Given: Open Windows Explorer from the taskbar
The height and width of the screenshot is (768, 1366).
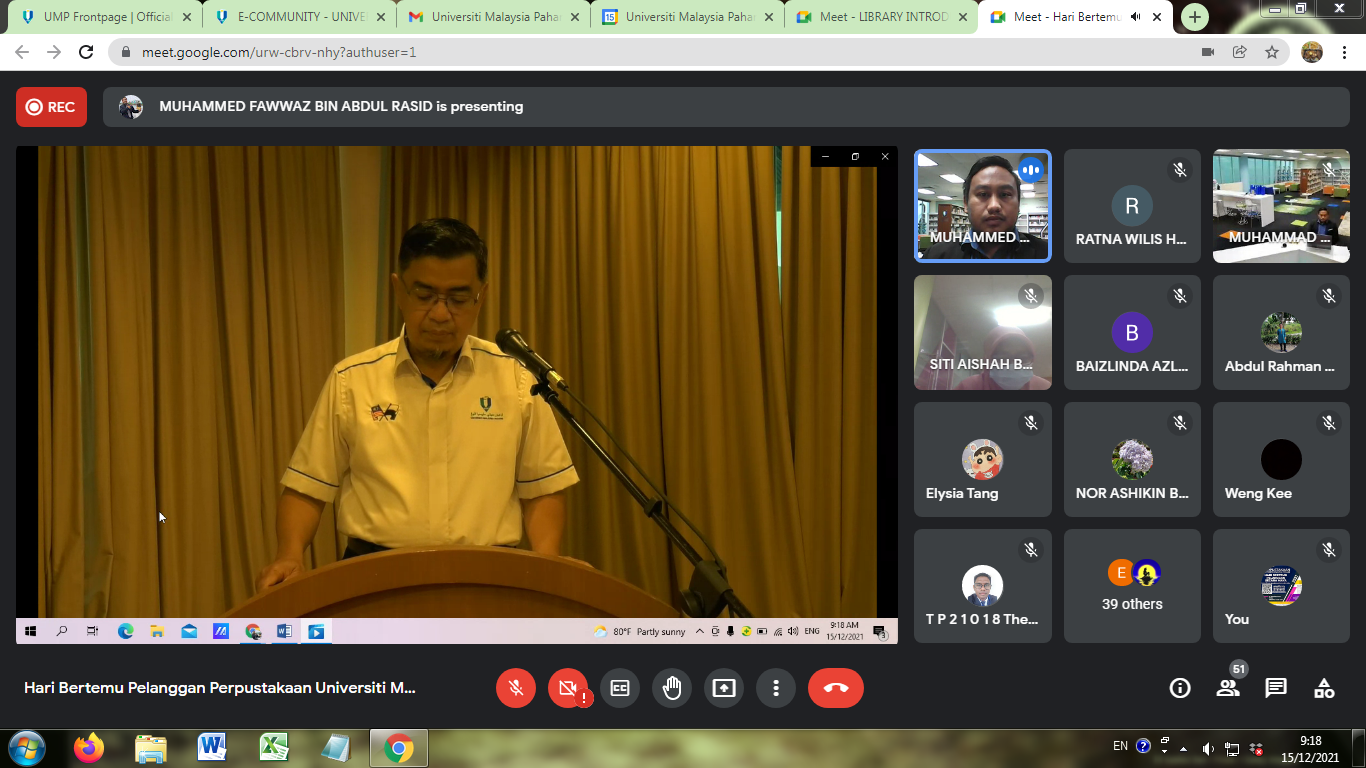Looking at the screenshot, I should tap(151, 748).
